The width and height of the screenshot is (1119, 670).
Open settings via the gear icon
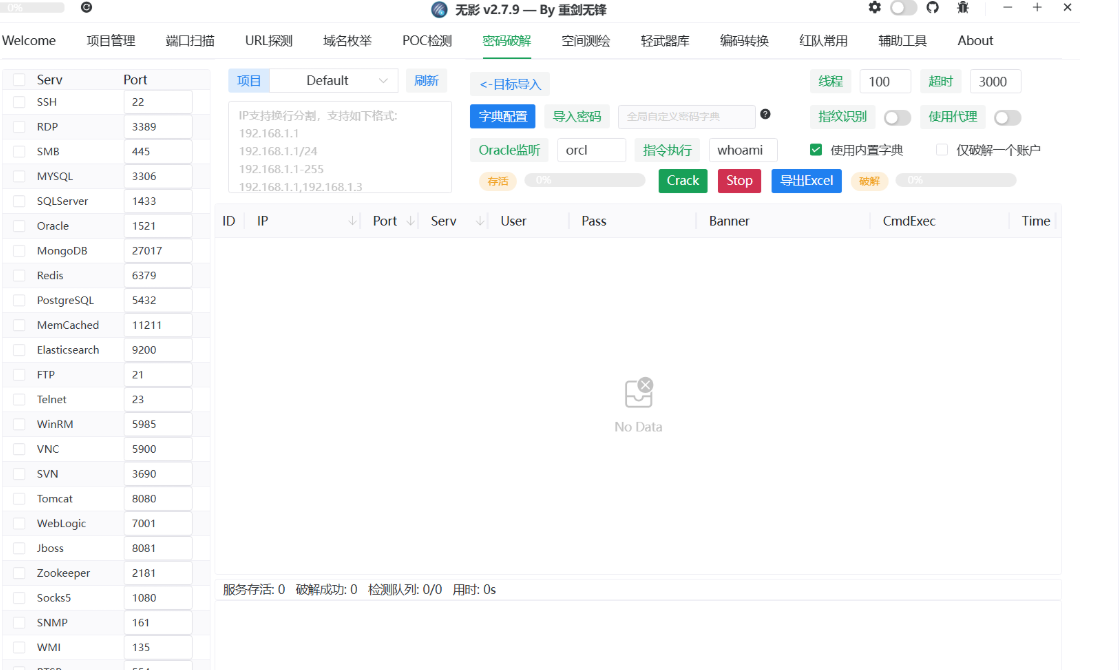coord(875,8)
